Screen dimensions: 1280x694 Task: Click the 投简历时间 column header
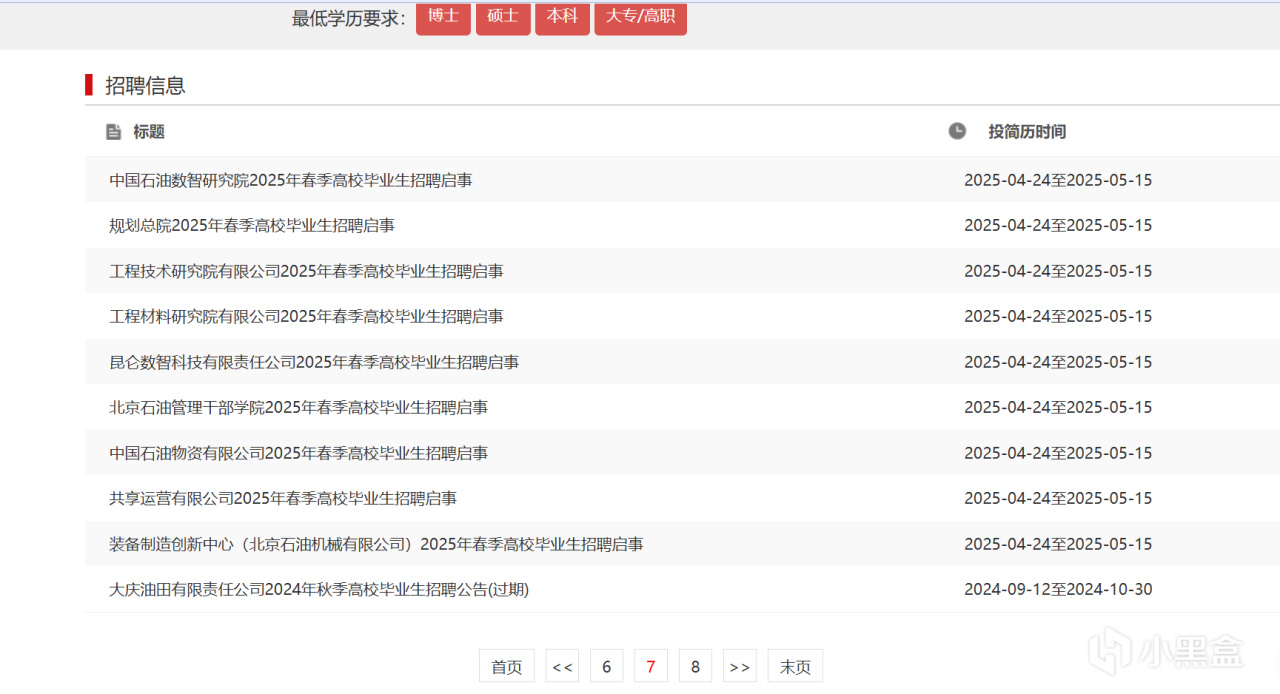pos(1027,132)
